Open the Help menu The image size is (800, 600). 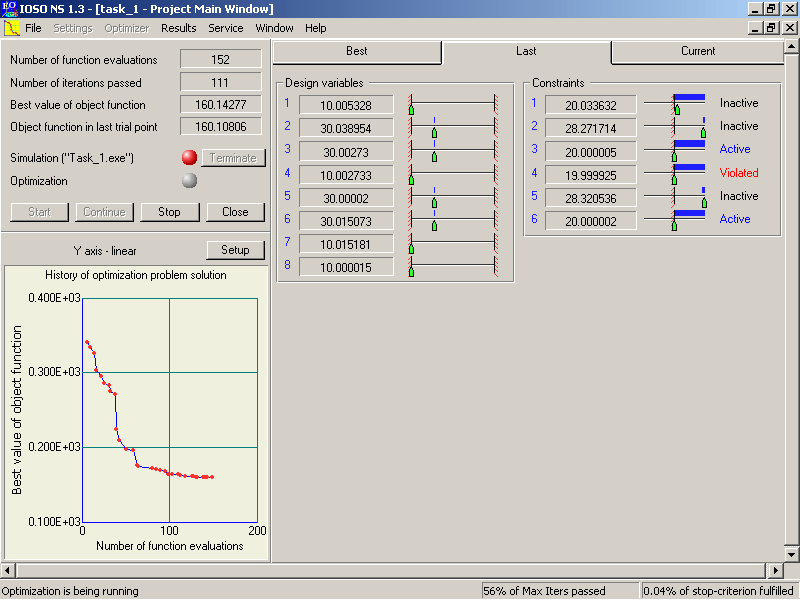[x=316, y=28]
